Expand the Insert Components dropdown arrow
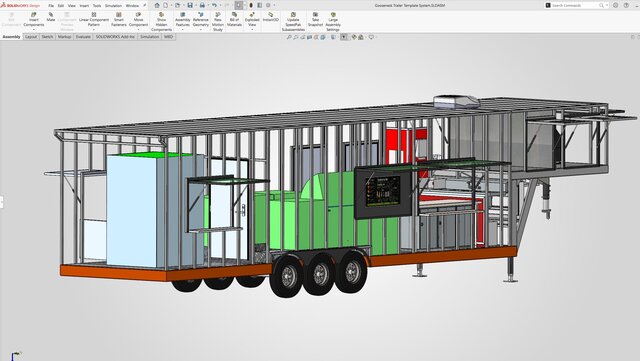 34,30
